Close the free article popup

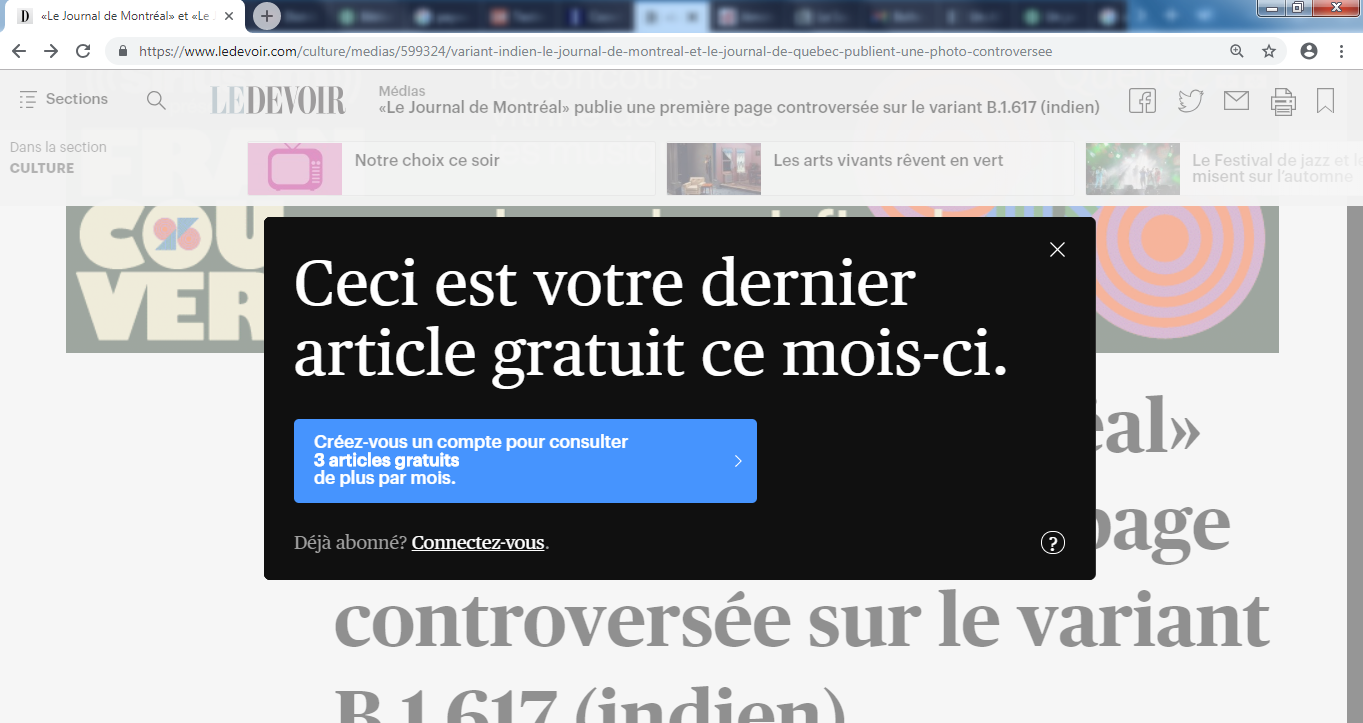coord(1057,249)
